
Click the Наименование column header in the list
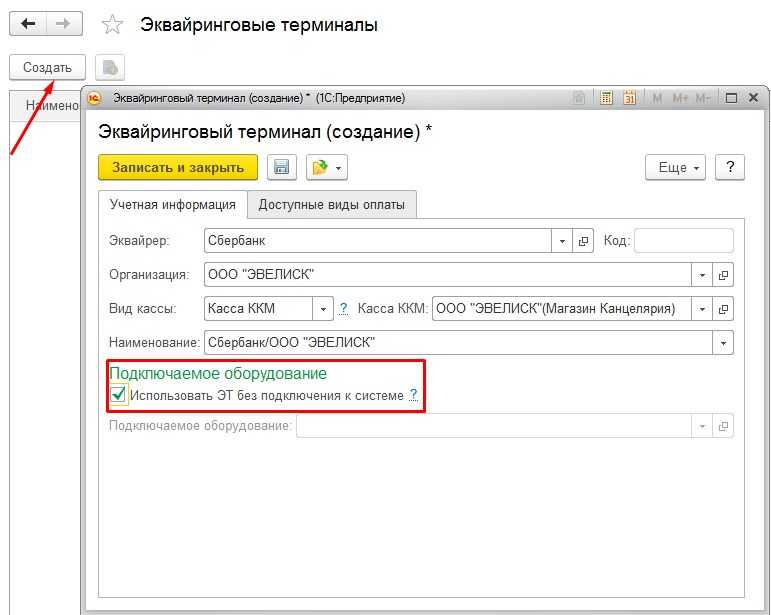coord(52,105)
